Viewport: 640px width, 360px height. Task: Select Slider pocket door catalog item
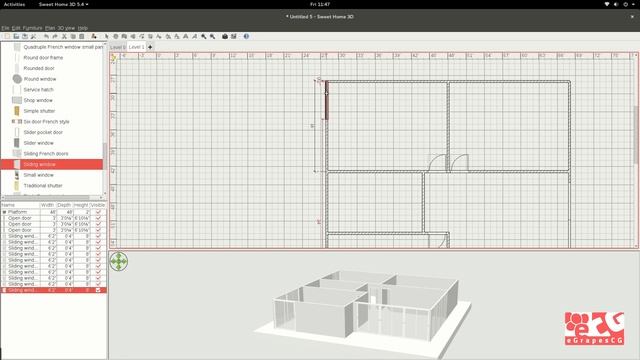pos(43,132)
